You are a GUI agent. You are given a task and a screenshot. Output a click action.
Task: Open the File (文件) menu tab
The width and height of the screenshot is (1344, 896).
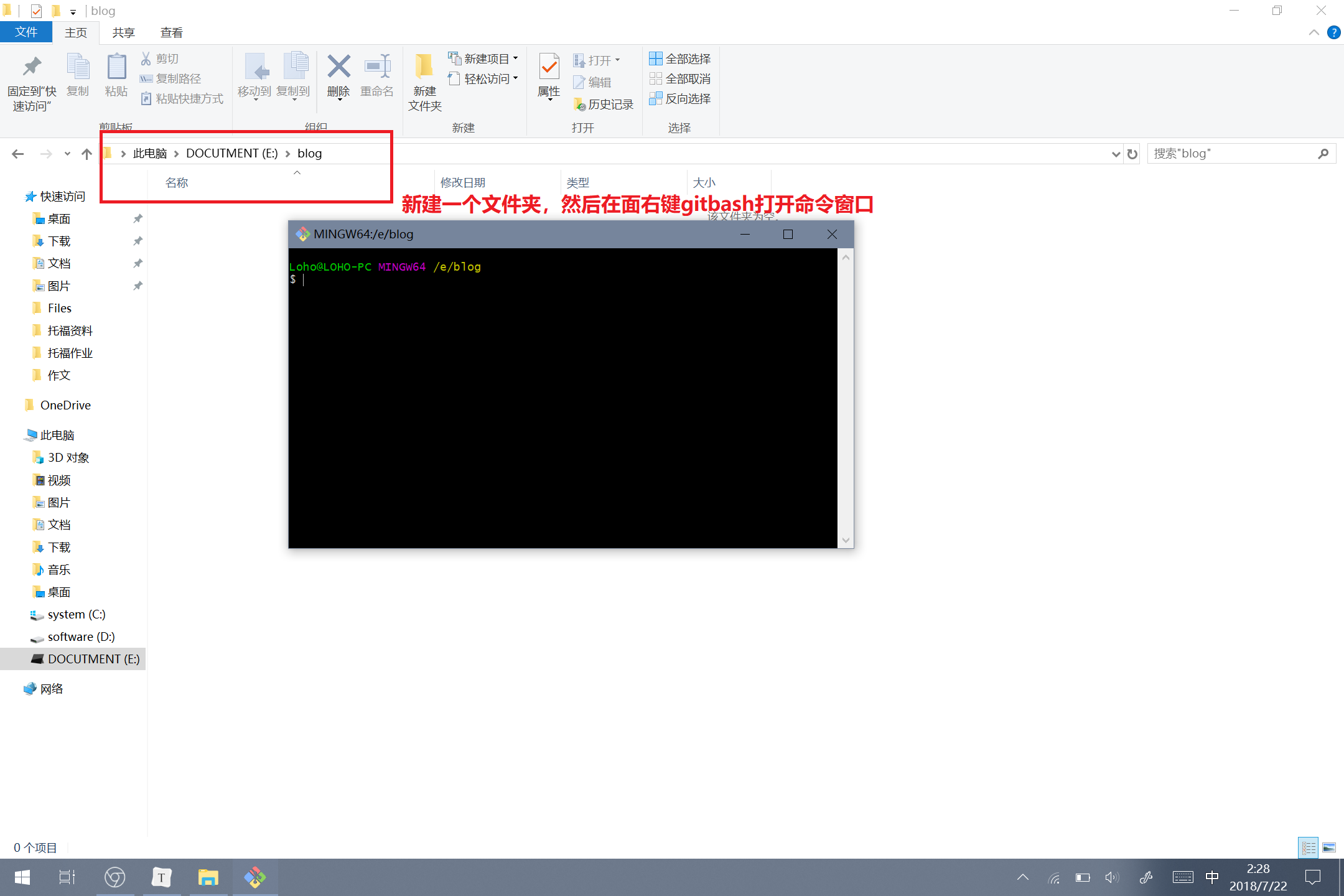click(x=26, y=32)
